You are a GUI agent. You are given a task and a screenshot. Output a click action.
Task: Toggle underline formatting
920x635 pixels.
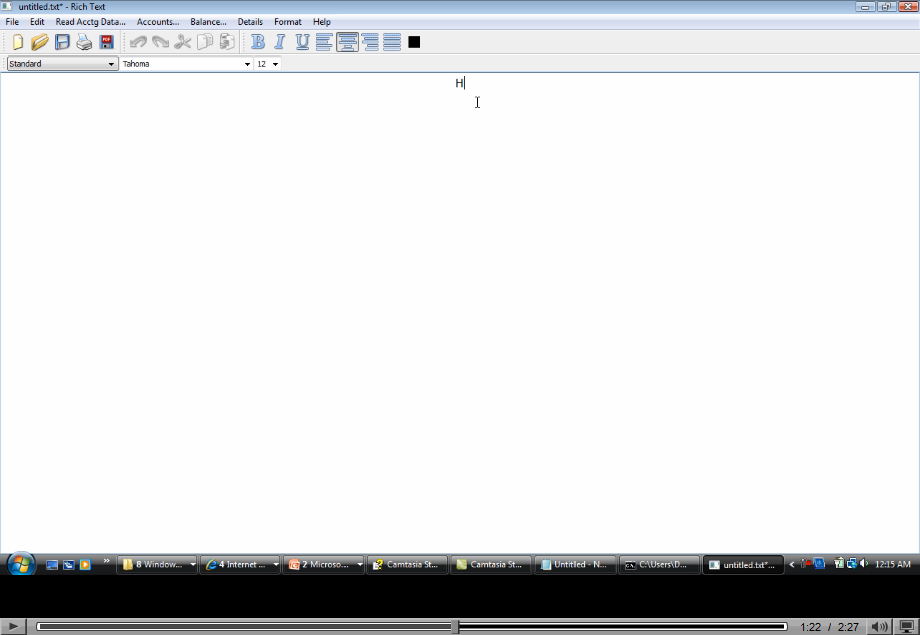[302, 42]
